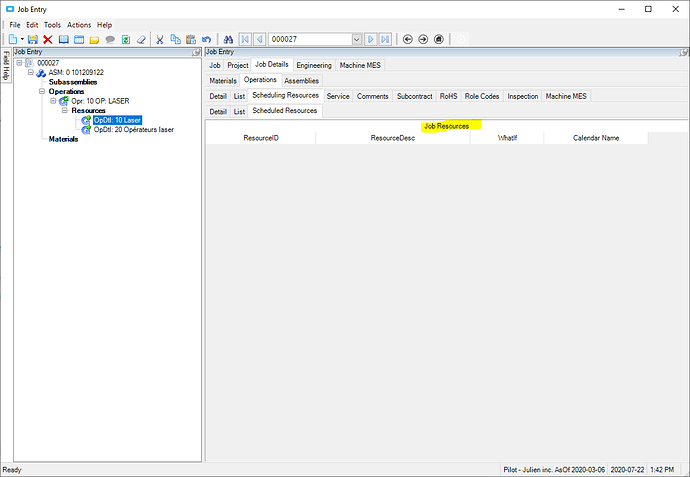Cut with the scissors icon
This screenshot has width=690, height=477.
tap(160, 39)
